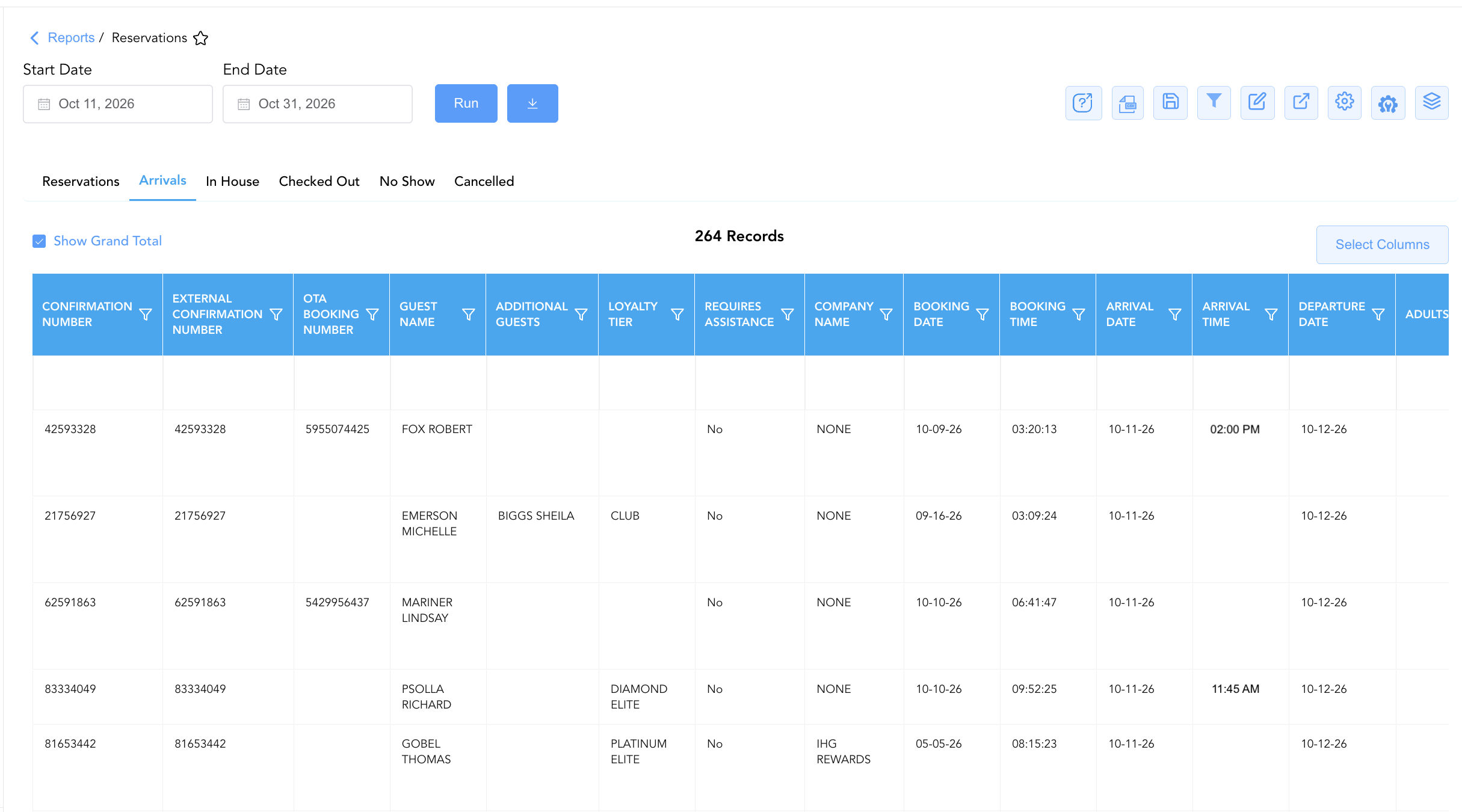Viewport: 1462px width, 812px height.
Task: Select confirmation number 42593328 in first column
Action: coord(70,429)
